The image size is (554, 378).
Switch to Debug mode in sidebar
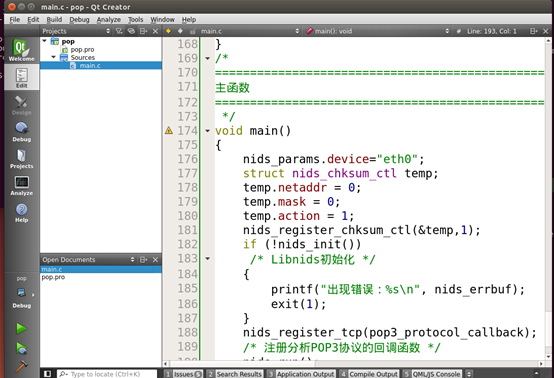(x=22, y=132)
